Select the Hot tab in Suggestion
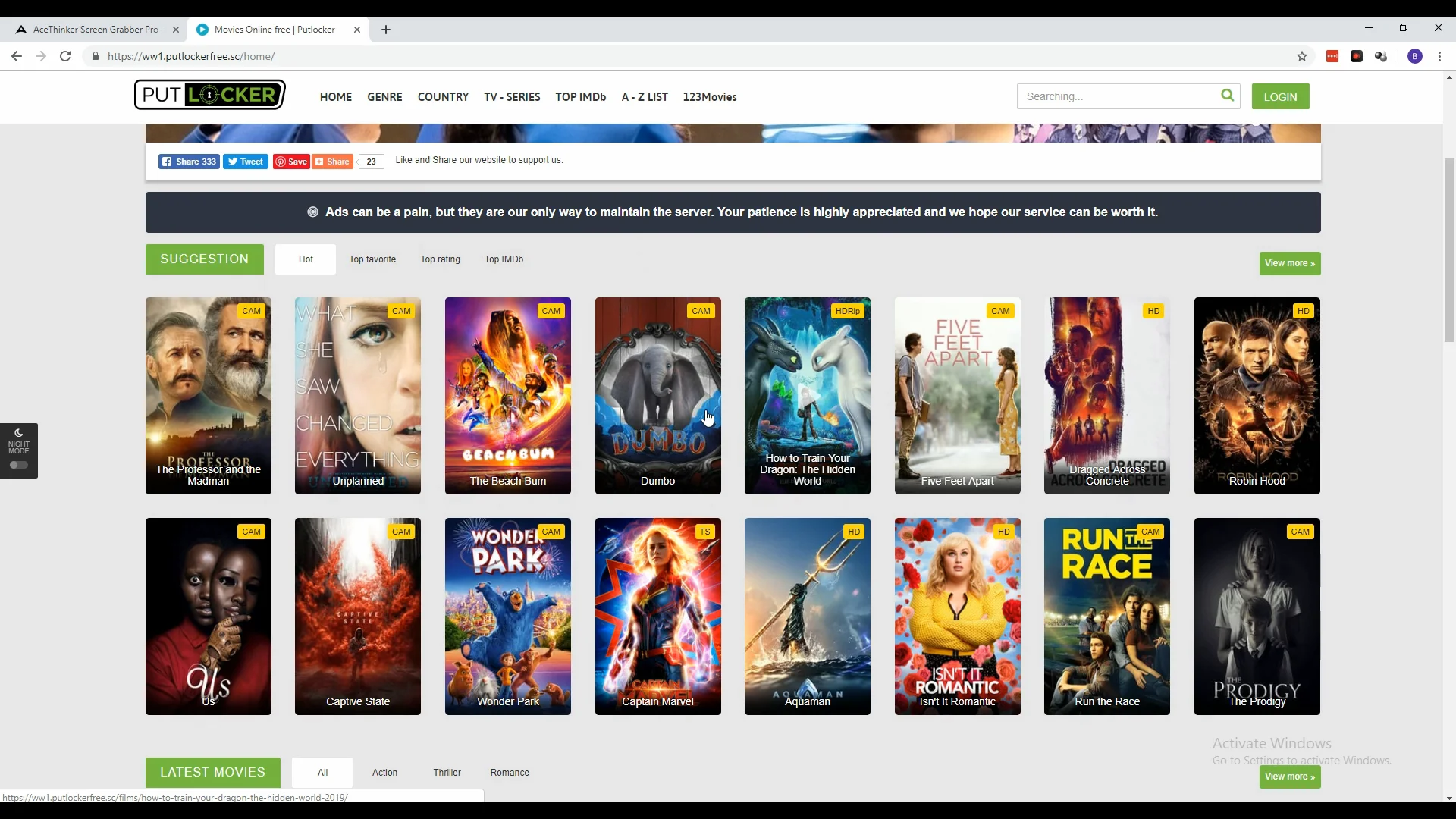The height and width of the screenshot is (819, 1456). coord(306,259)
